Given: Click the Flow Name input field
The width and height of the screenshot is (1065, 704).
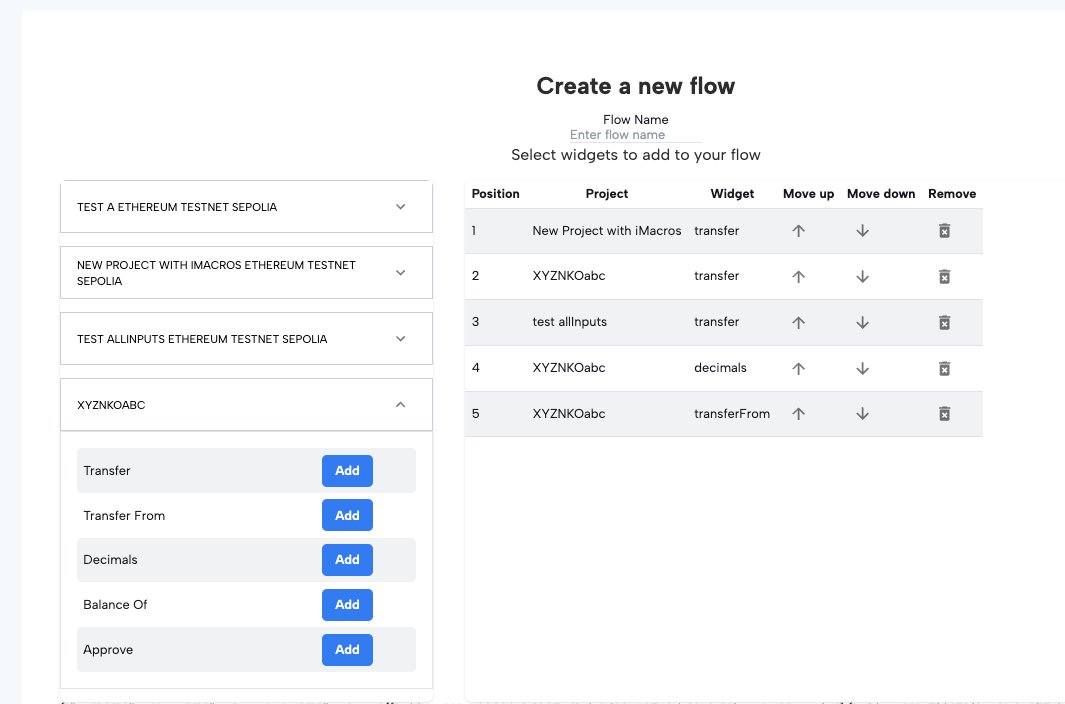Looking at the screenshot, I should (635, 135).
